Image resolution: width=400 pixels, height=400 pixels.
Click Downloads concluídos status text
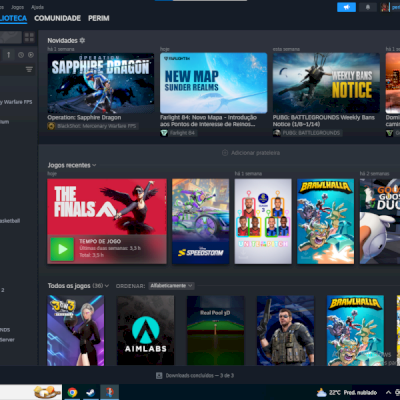pyautogui.click(x=200, y=375)
